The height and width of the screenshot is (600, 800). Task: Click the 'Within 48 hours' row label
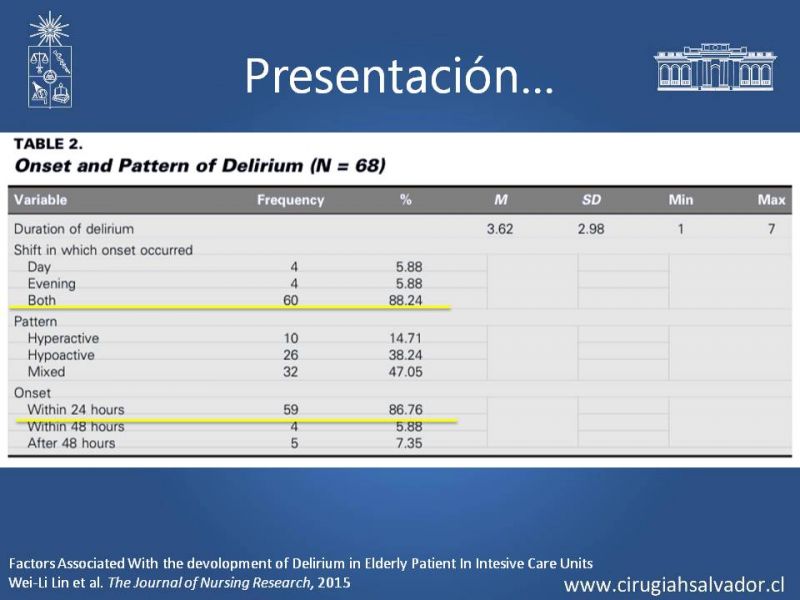[x=76, y=427]
